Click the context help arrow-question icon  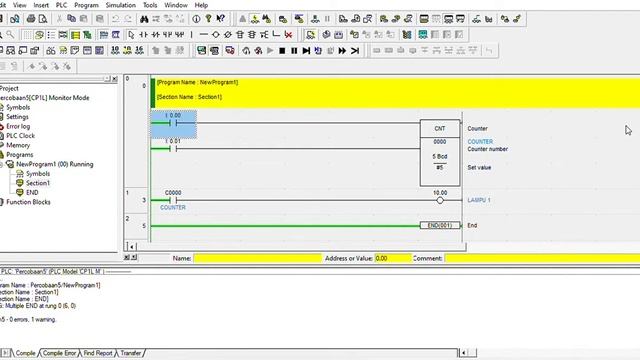click(x=220, y=19)
